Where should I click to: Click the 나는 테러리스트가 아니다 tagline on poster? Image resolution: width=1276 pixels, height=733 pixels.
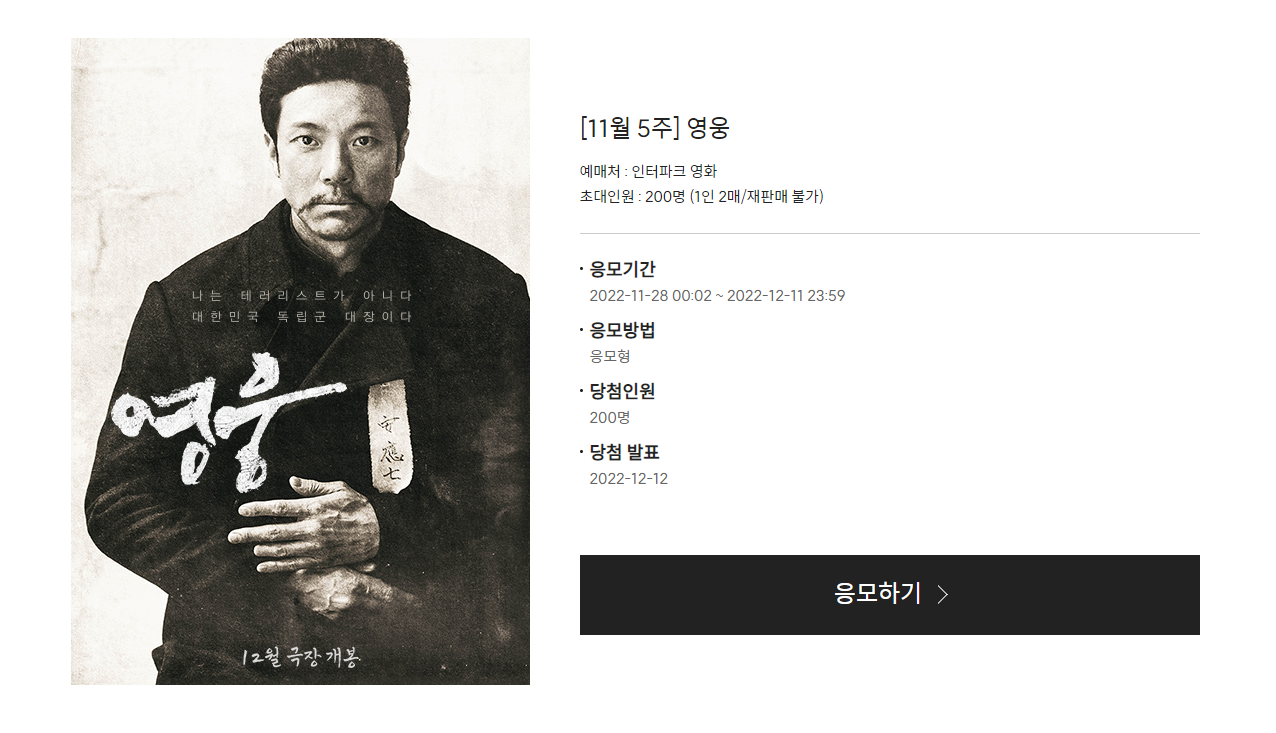(x=302, y=296)
